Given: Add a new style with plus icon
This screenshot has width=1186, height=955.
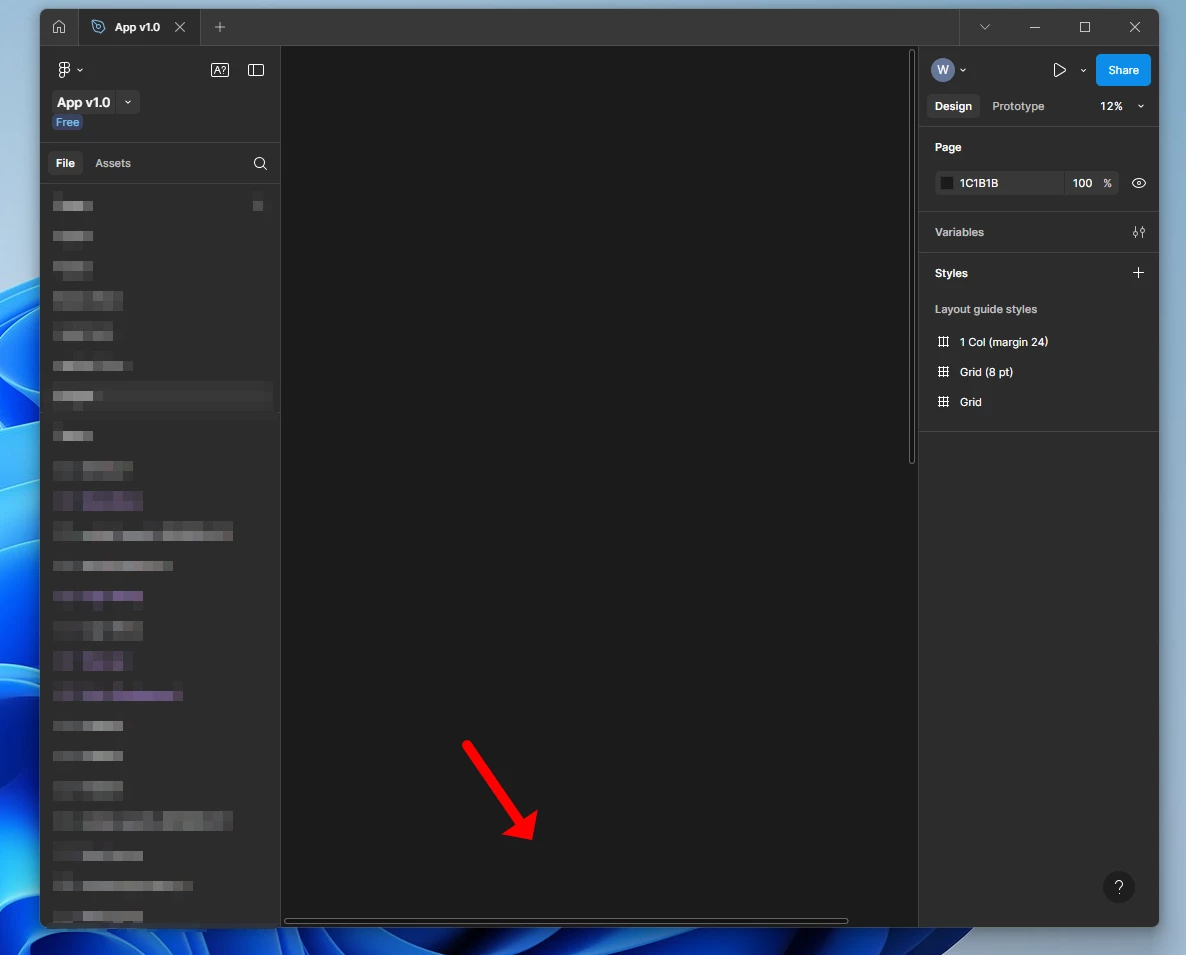Looking at the screenshot, I should coord(1138,273).
